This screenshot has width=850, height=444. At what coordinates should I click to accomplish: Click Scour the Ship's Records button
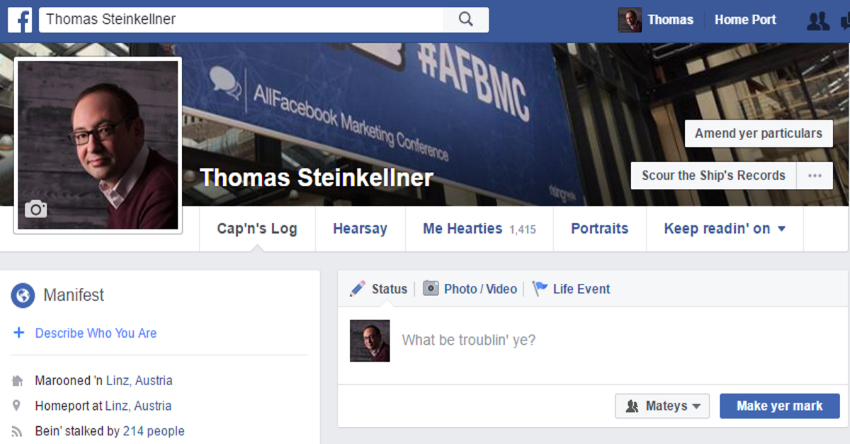714,176
